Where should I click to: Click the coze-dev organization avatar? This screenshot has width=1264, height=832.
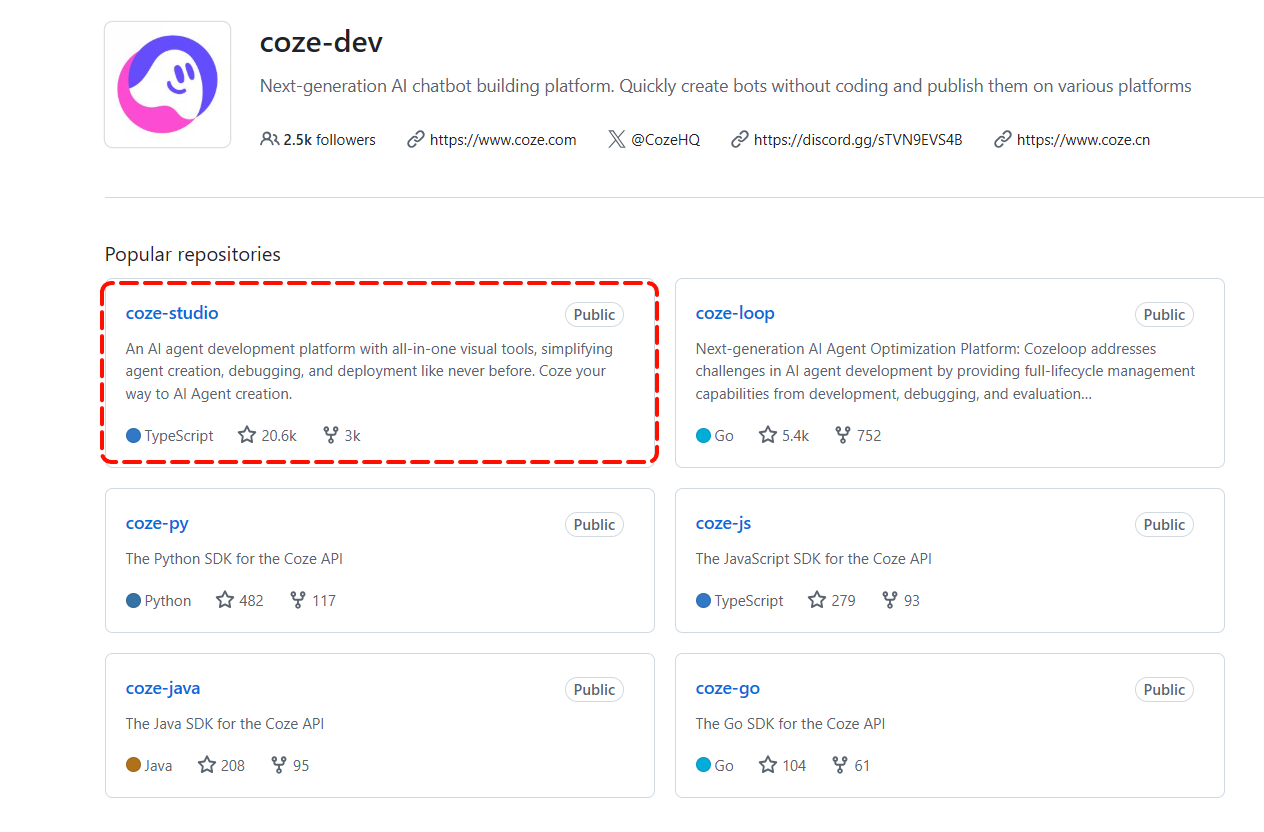coord(168,84)
